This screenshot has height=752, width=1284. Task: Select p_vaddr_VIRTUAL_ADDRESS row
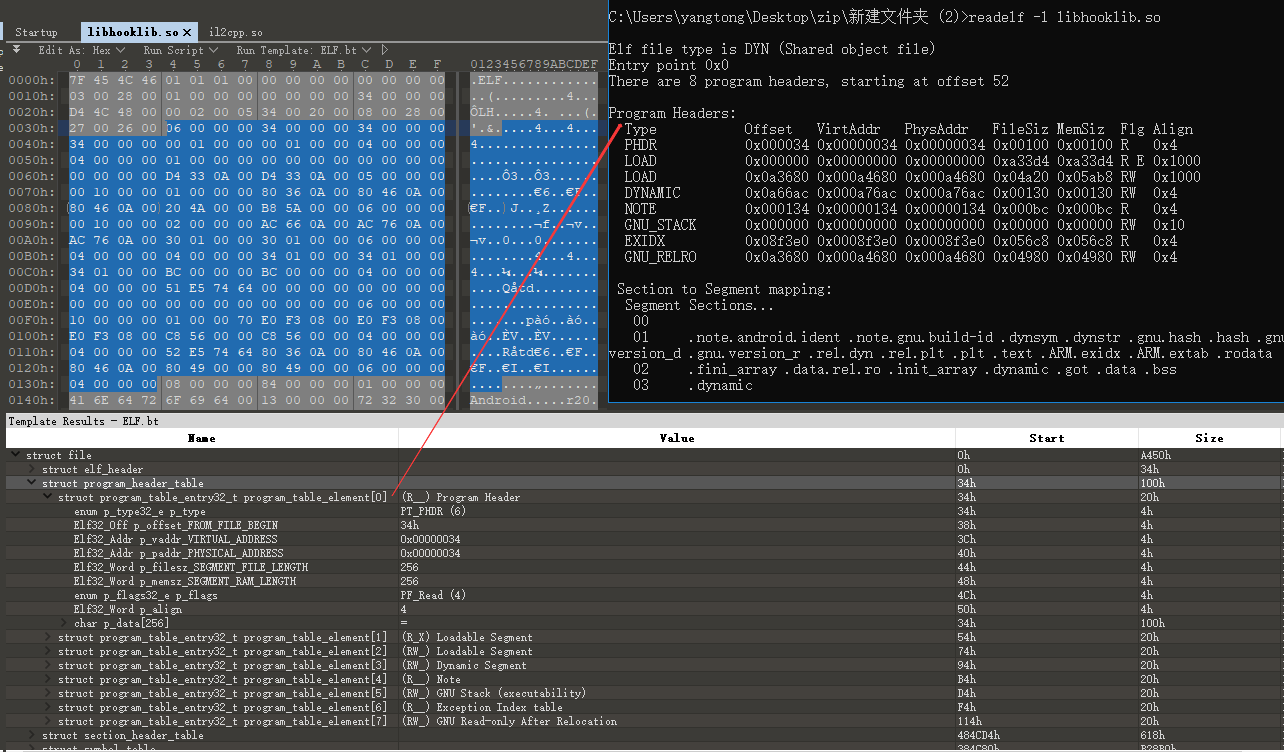tap(642, 539)
